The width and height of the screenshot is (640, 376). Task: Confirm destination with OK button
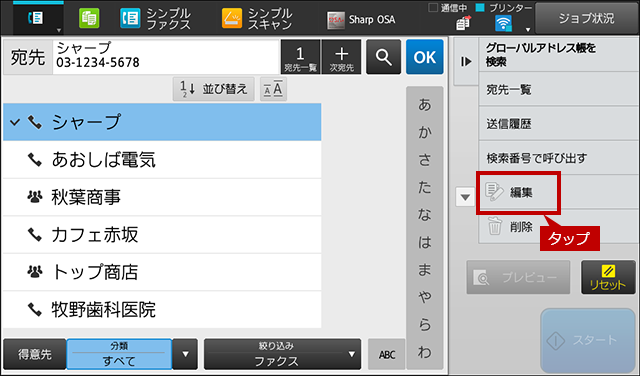(x=424, y=57)
